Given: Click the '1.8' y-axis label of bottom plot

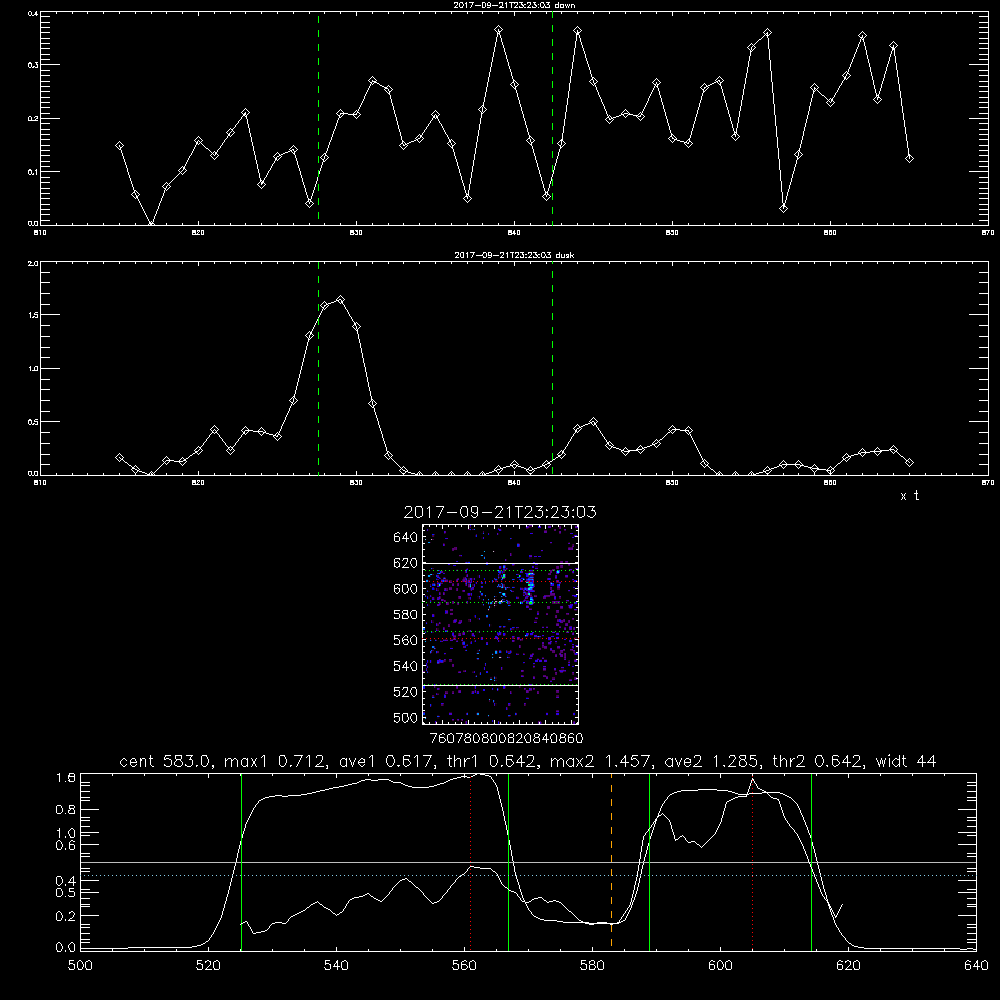Looking at the screenshot, I should pos(66,778).
